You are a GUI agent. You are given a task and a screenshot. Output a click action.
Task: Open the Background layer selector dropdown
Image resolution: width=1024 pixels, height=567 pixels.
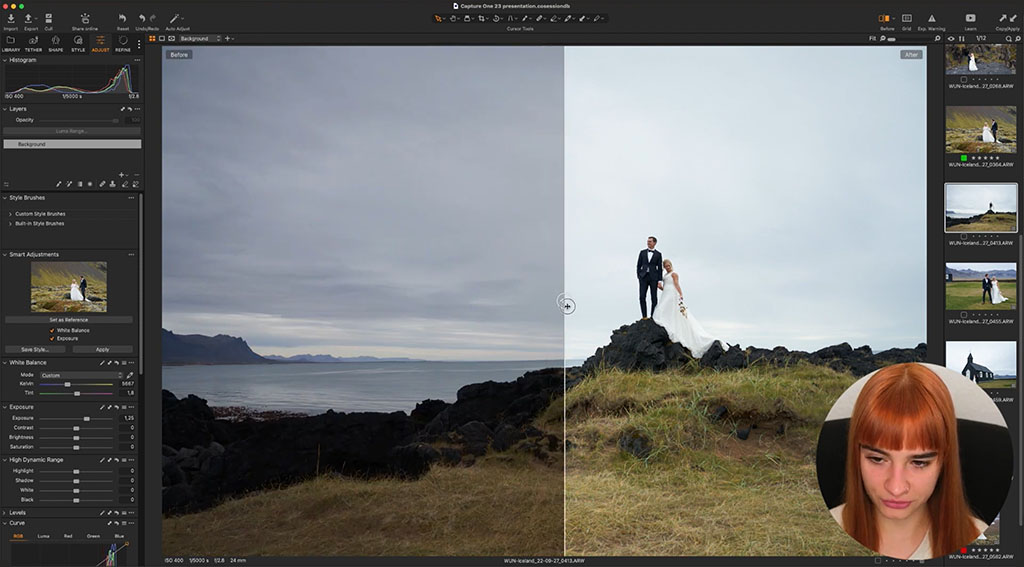point(200,39)
